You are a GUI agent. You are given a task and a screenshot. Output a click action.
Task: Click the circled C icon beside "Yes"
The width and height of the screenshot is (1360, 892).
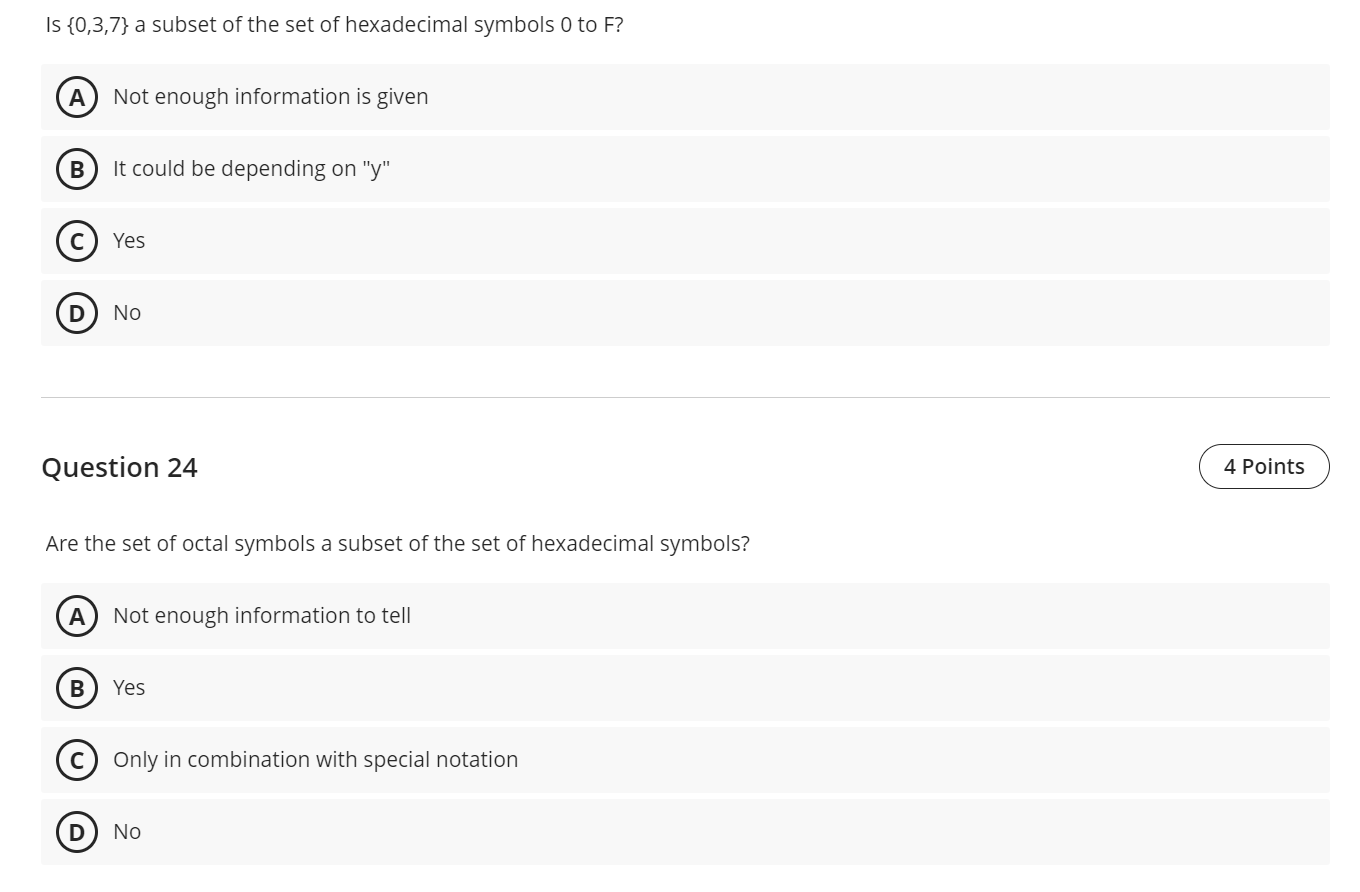(x=77, y=241)
